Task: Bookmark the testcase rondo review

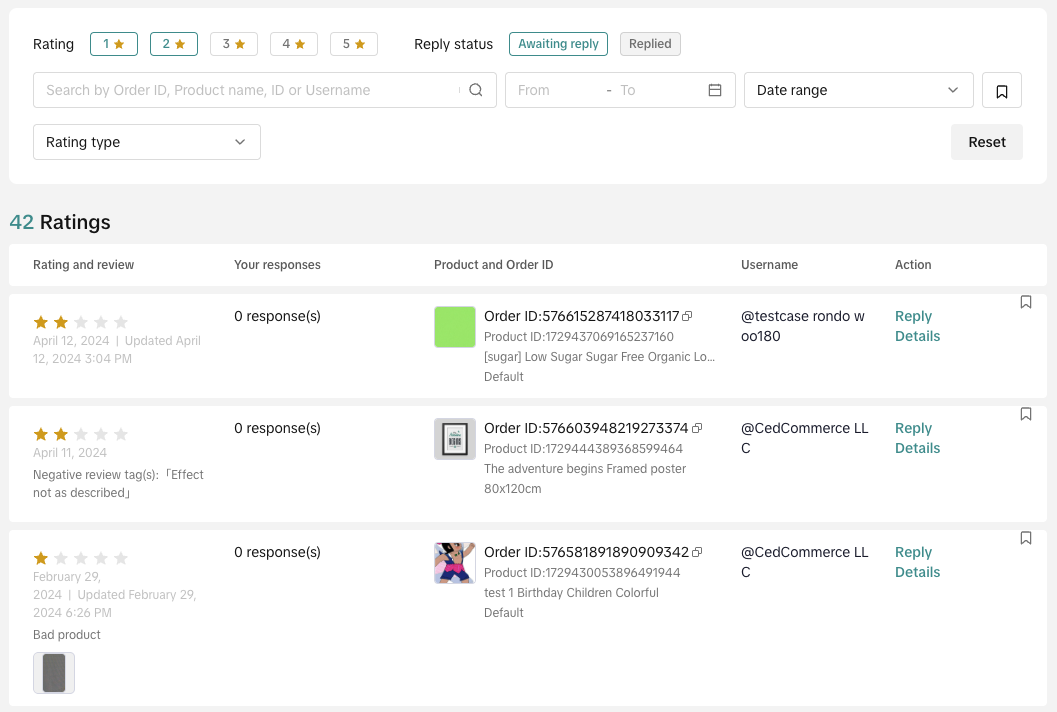Action: point(1025,302)
